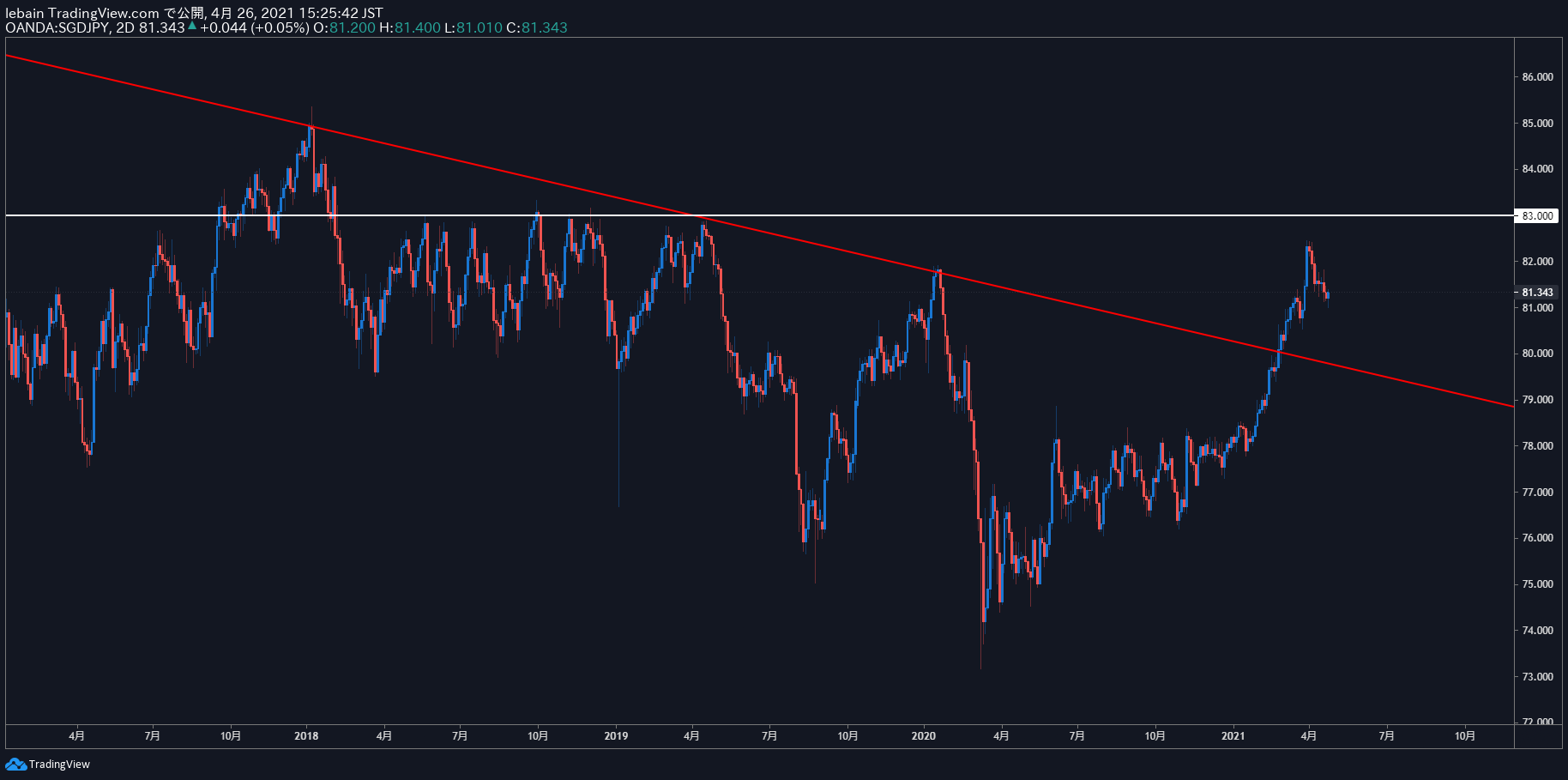1568x780 pixels.
Task: Click the 2021 time axis label
Action: (1233, 735)
